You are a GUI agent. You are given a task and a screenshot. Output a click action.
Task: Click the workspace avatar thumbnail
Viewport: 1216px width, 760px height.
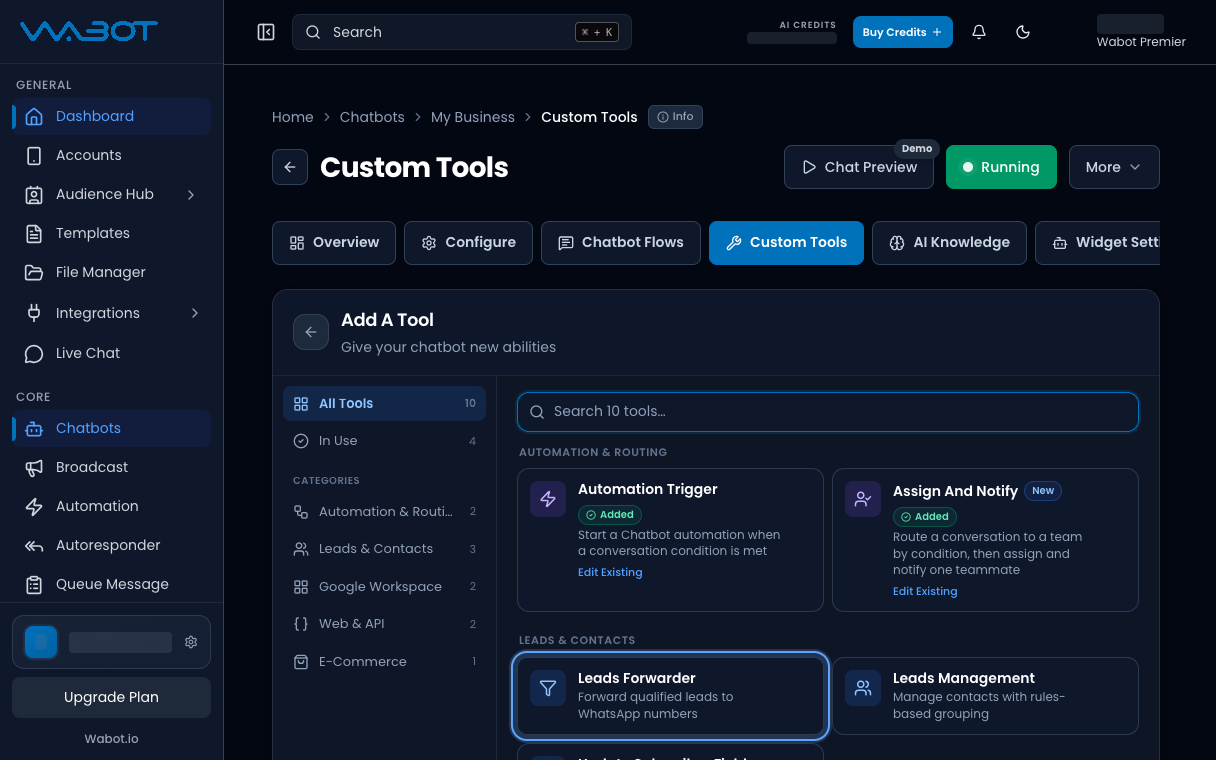[41, 642]
